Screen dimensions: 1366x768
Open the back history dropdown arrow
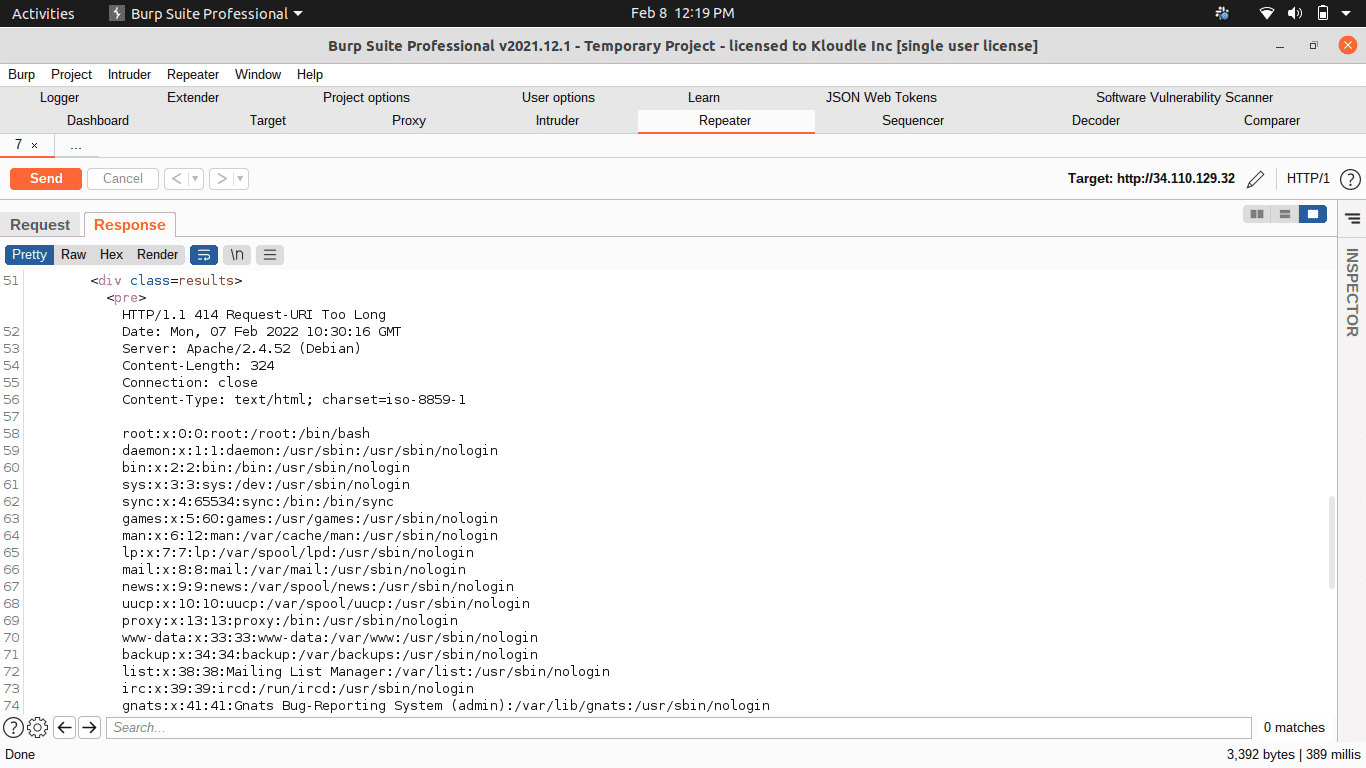195,179
